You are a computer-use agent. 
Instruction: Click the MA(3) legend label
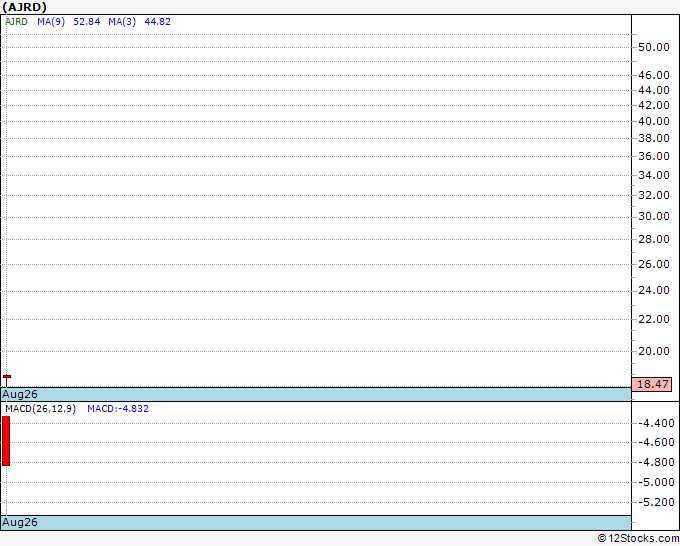pos(122,22)
